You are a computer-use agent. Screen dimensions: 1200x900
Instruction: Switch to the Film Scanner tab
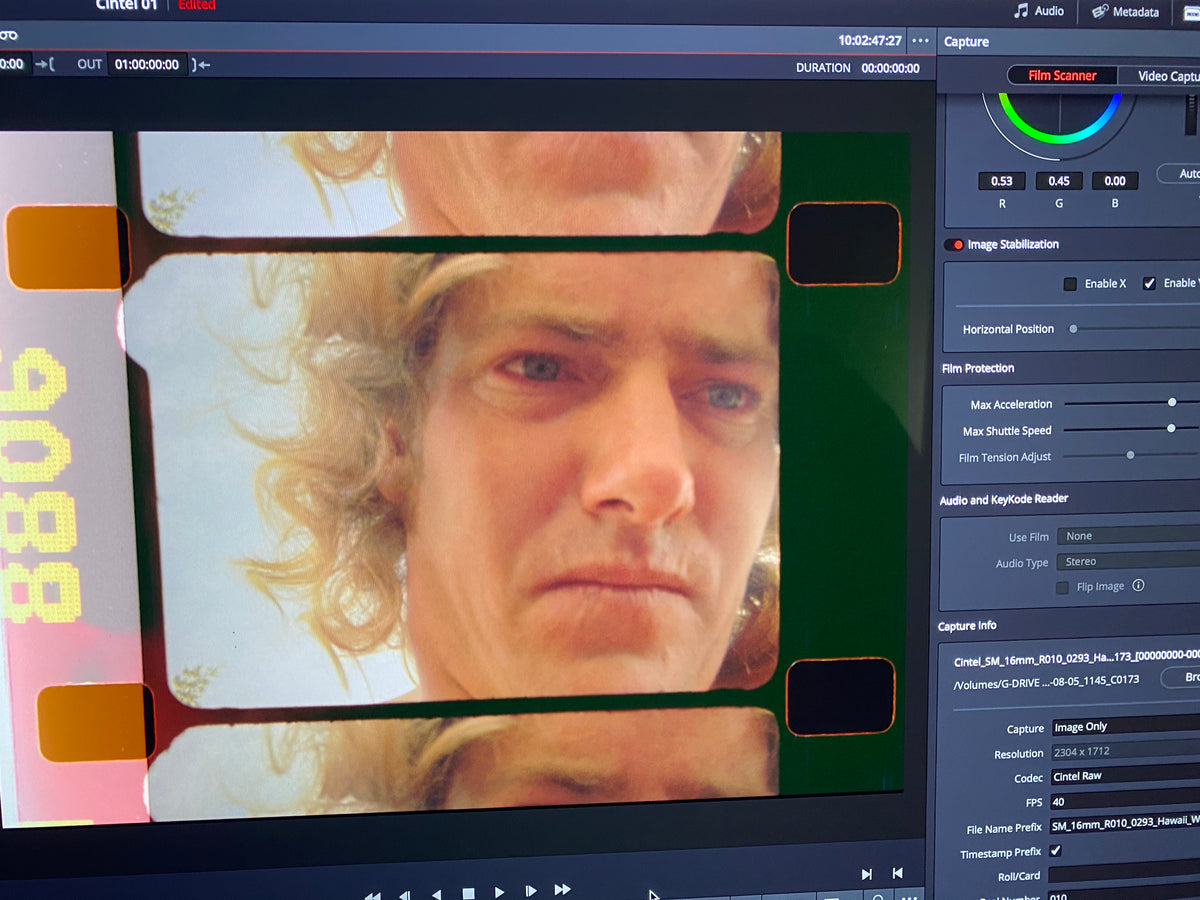coord(1062,75)
